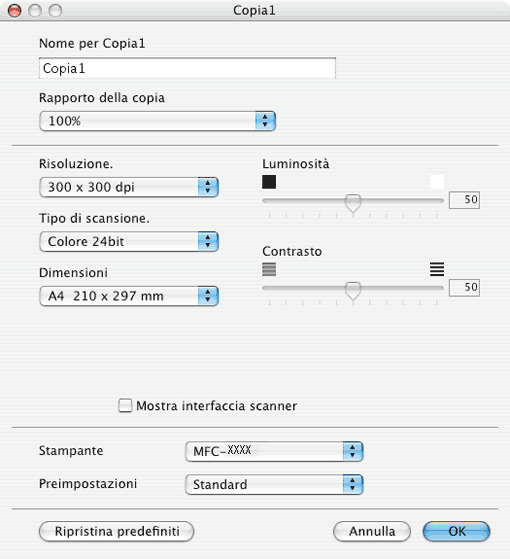Confirm settings with the OK button
510x559 pixels.
(x=457, y=531)
